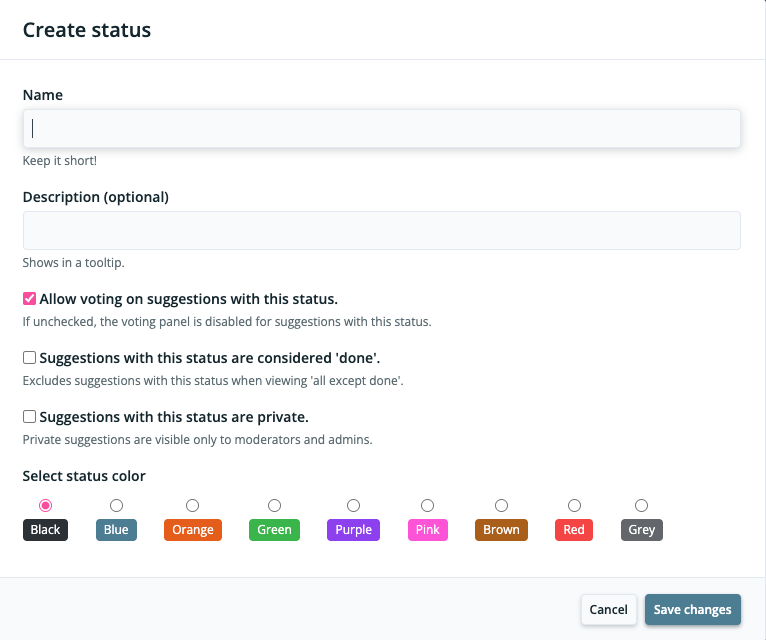Pick the Orange status color radio

tap(192, 506)
